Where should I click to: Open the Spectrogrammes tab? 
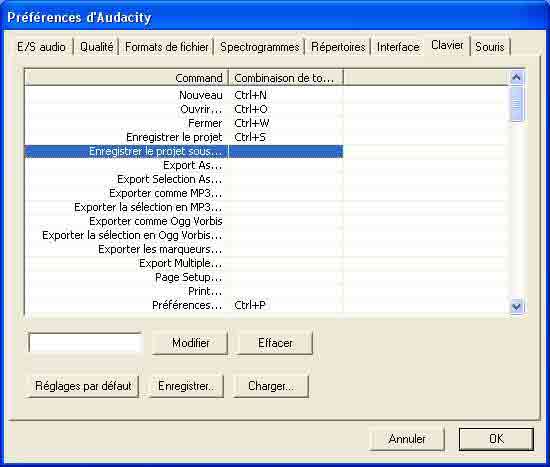260,47
